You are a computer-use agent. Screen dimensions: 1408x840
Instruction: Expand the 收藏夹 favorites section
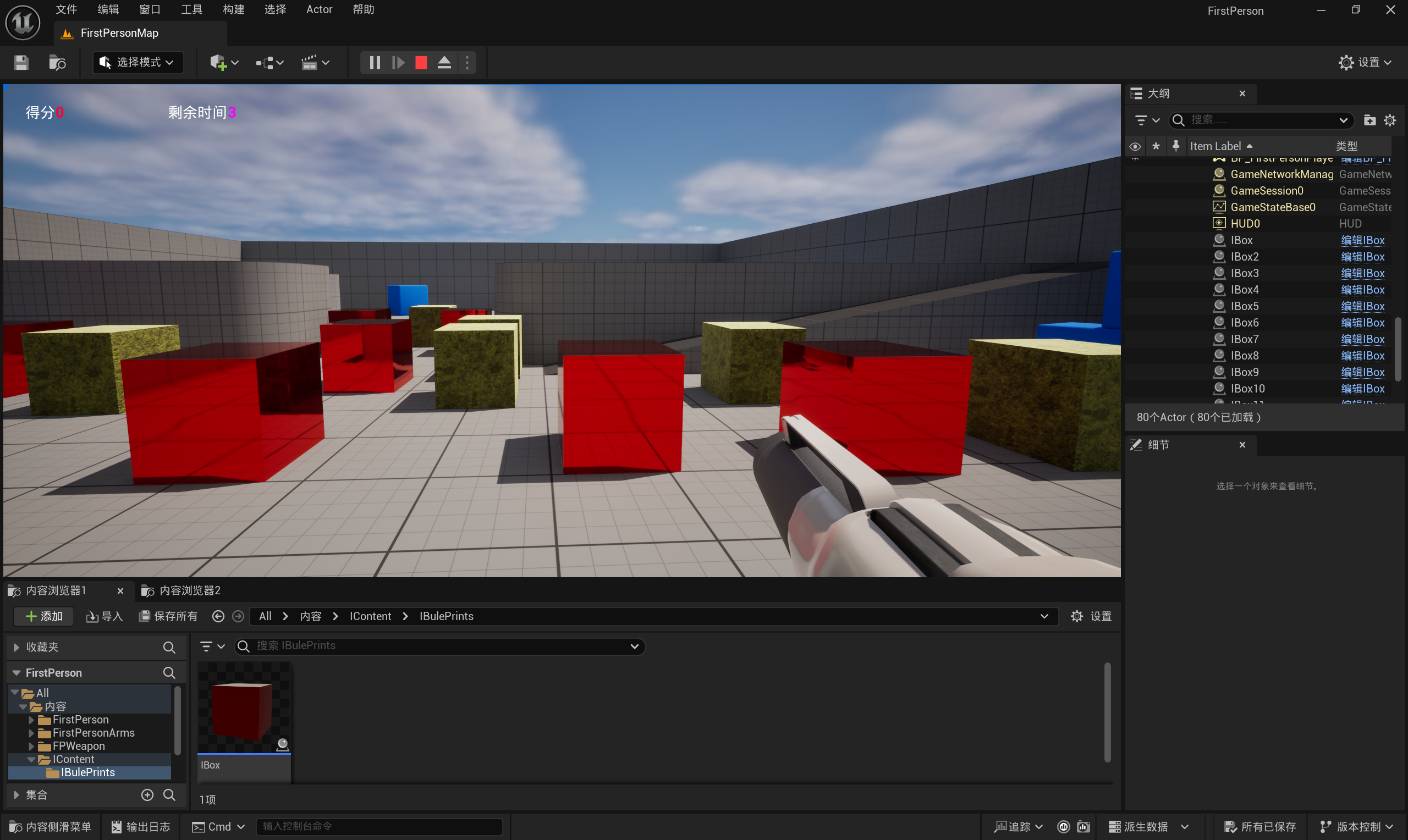pos(16,647)
